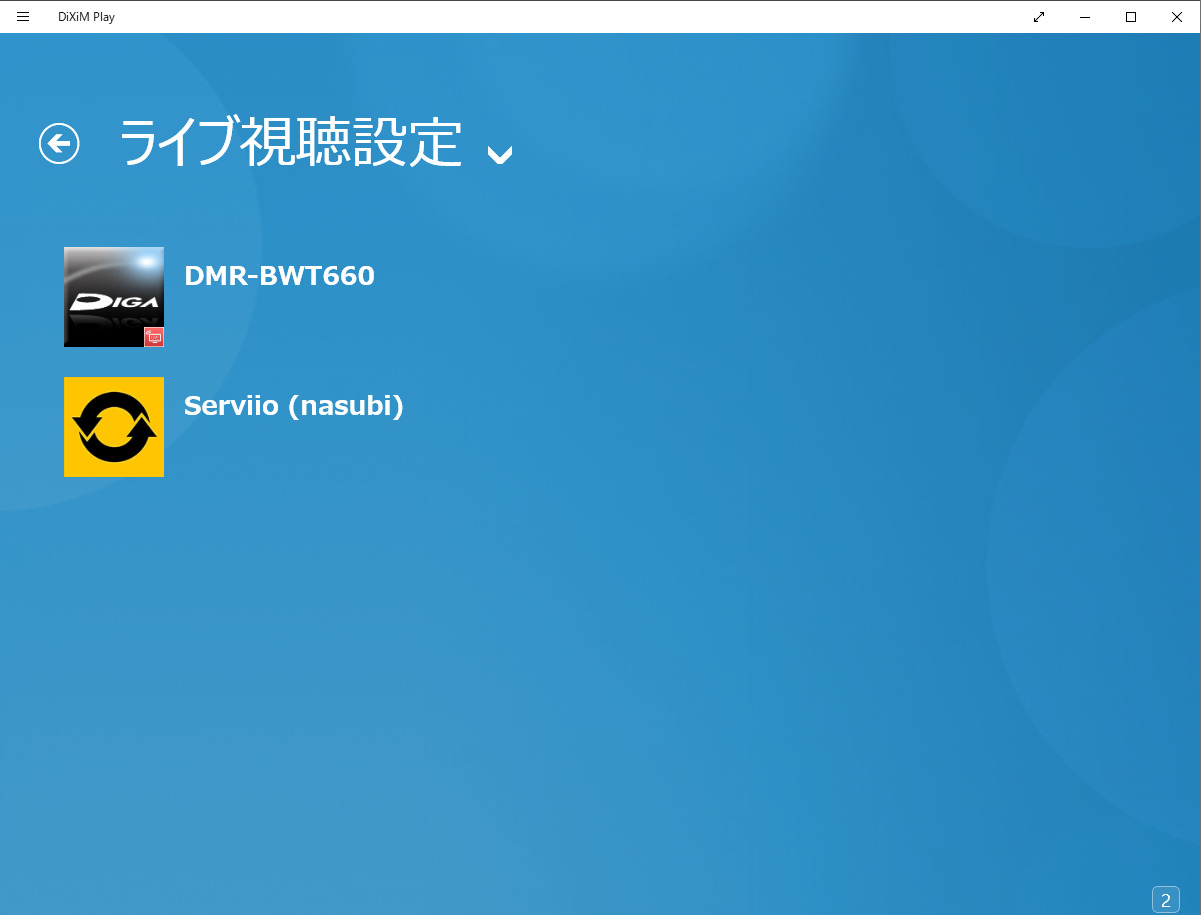The image size is (1201, 915).
Task: Maximize the DiXiM Play window
Action: pos(1131,16)
